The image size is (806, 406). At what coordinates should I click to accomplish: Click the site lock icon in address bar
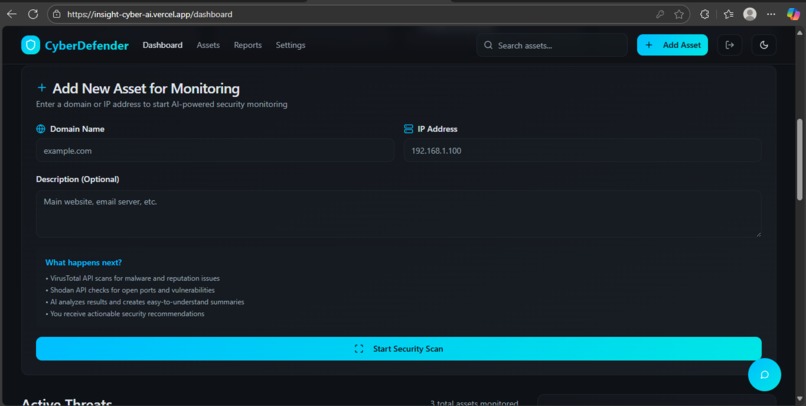57,14
